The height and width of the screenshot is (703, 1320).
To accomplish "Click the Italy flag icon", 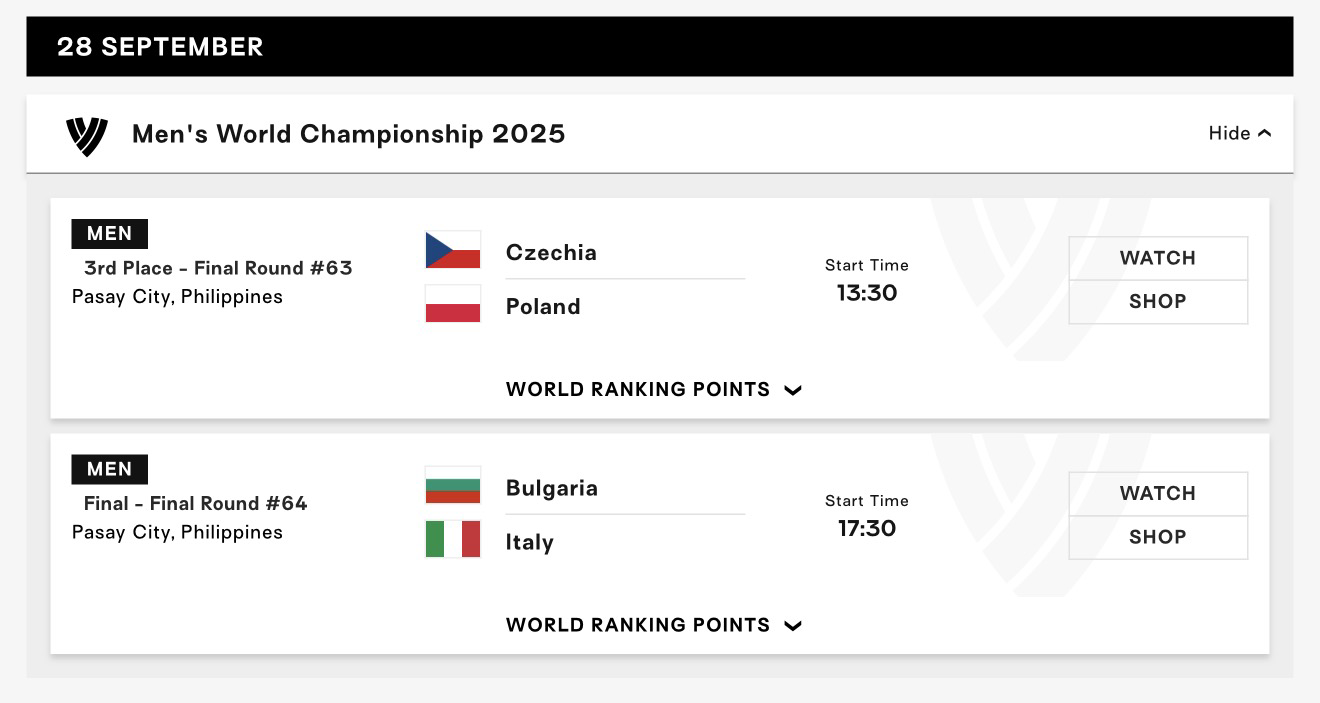I will pos(453,539).
